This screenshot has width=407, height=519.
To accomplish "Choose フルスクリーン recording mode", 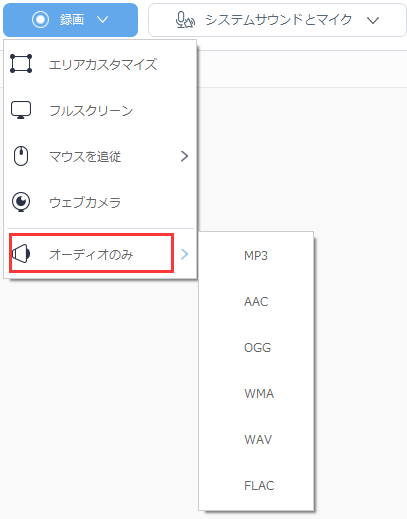I will click(x=100, y=110).
